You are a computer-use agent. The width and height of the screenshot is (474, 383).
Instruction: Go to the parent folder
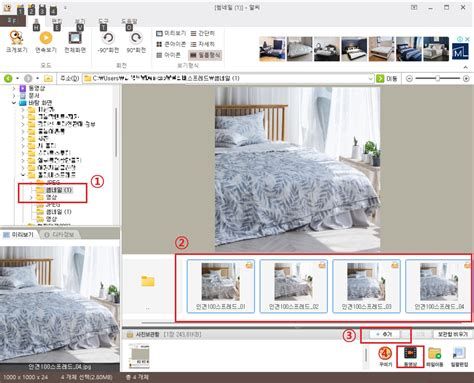[48, 78]
